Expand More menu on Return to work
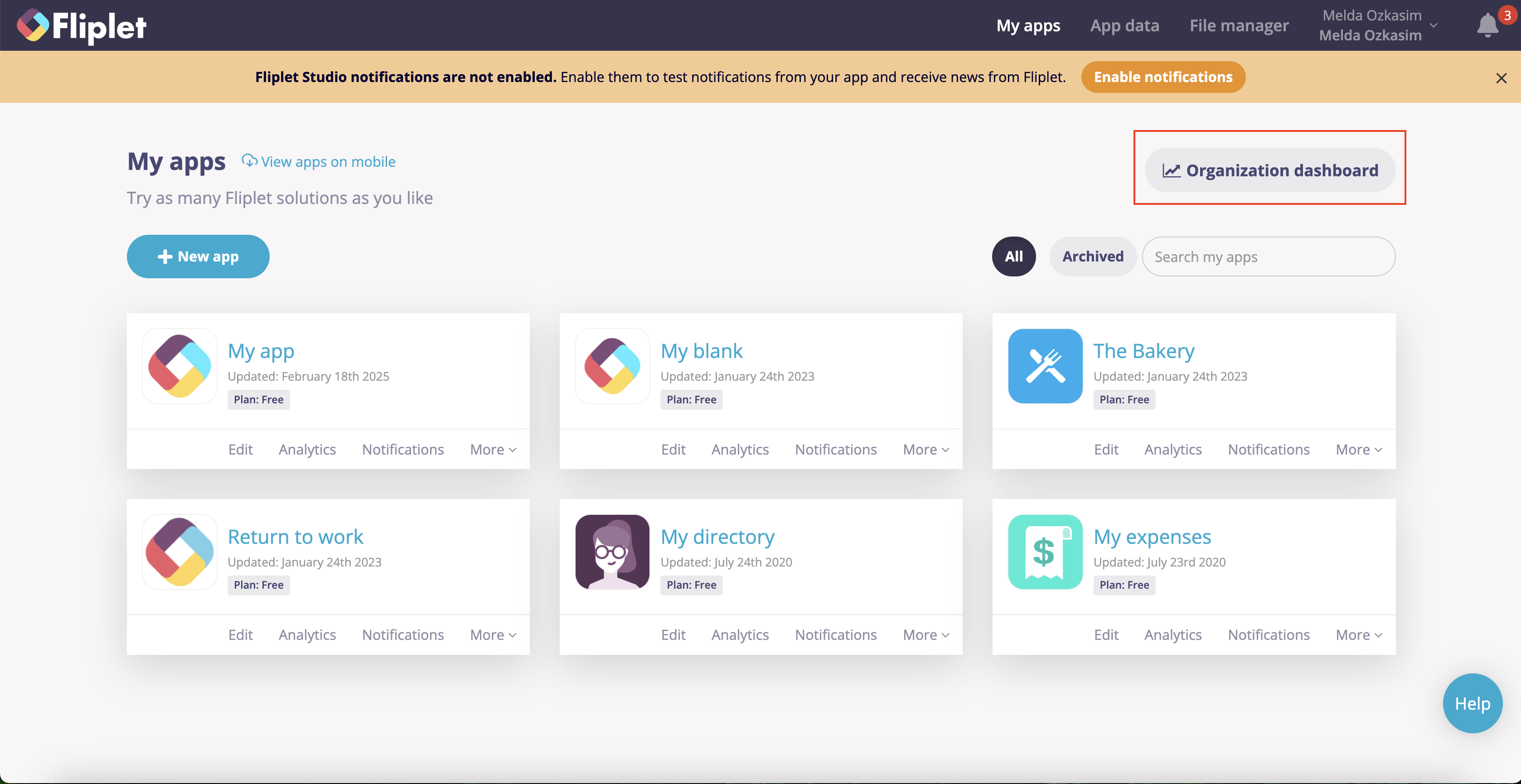This screenshot has width=1521, height=784. [x=493, y=634]
